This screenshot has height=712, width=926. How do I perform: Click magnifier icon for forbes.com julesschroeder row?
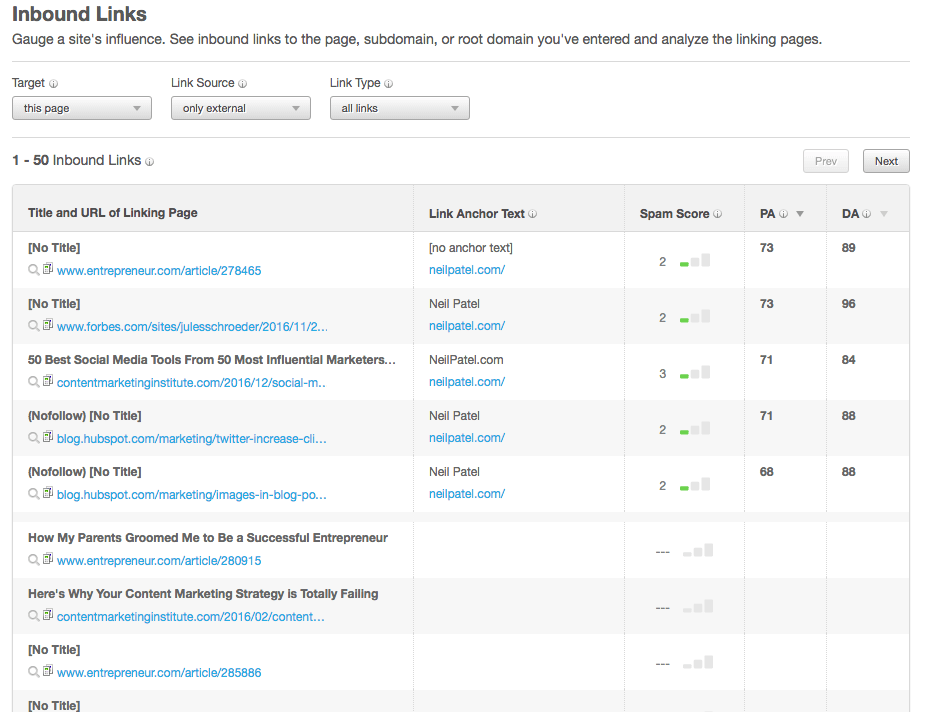34,326
